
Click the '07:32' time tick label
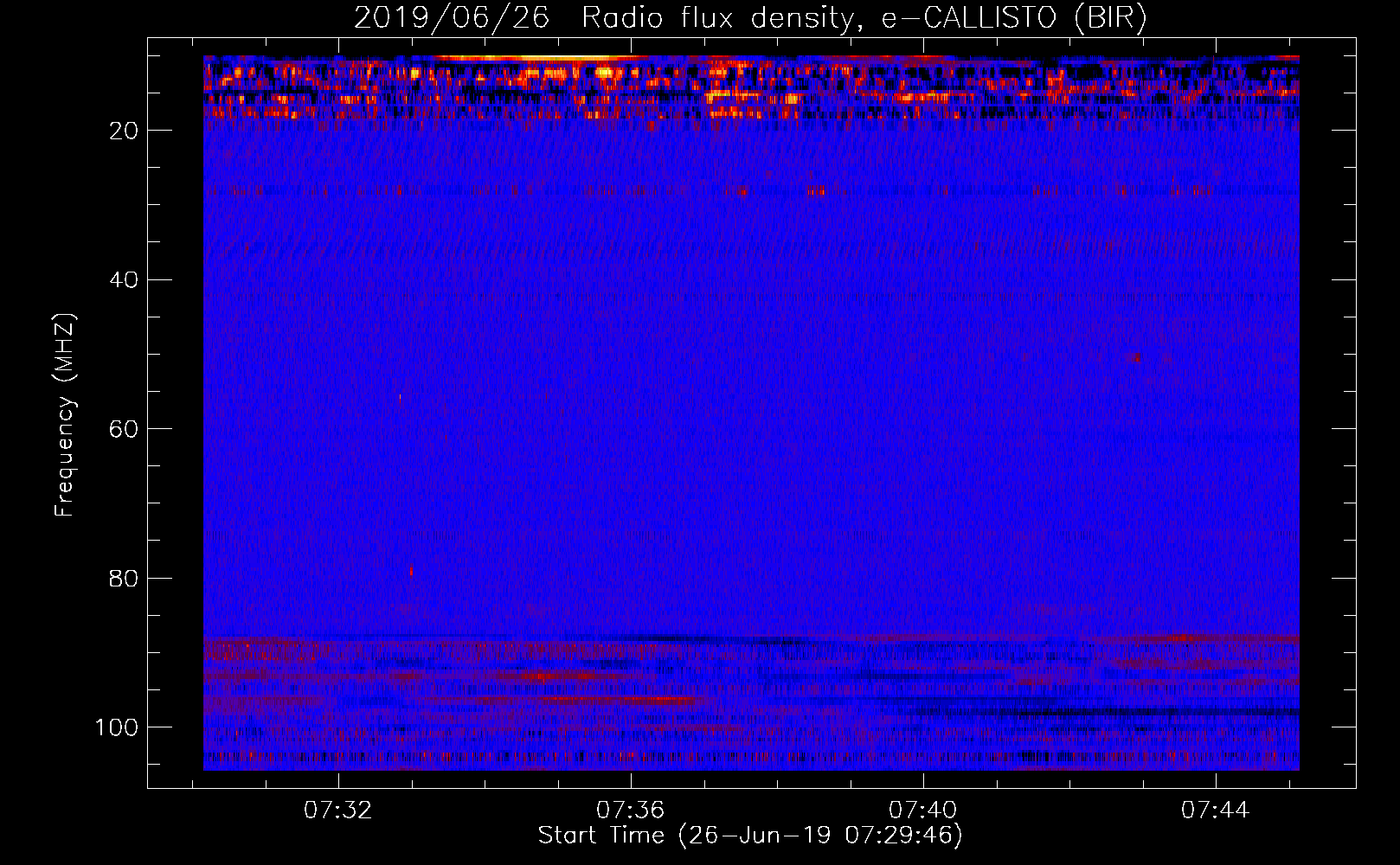click(338, 810)
